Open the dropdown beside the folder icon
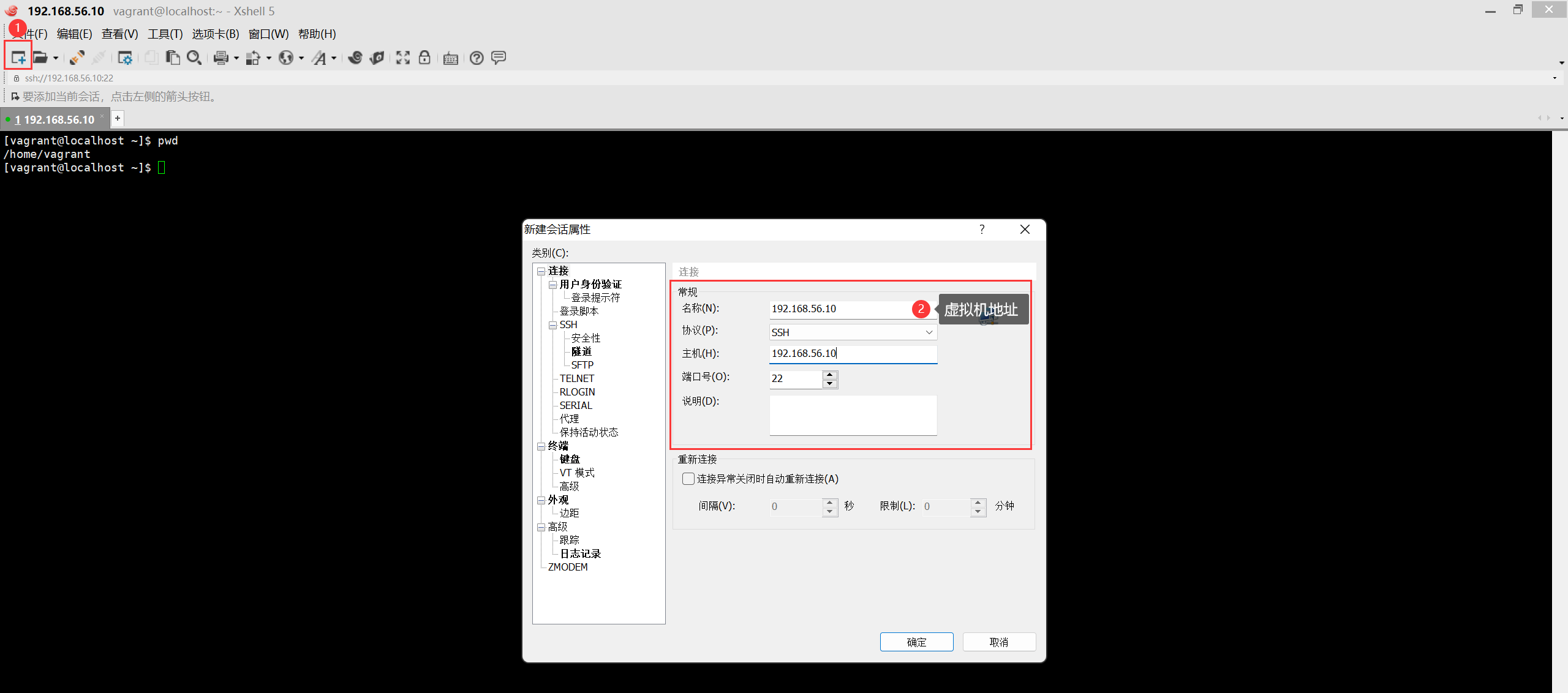The image size is (1568, 693). point(56,58)
